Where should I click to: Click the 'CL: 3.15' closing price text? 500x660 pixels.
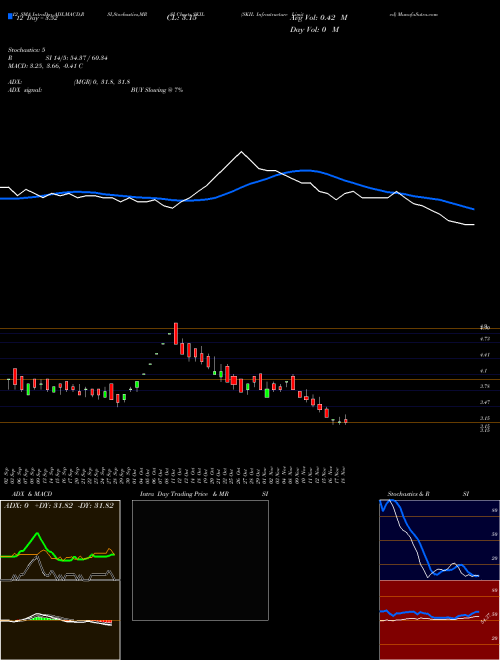[x=181, y=18]
